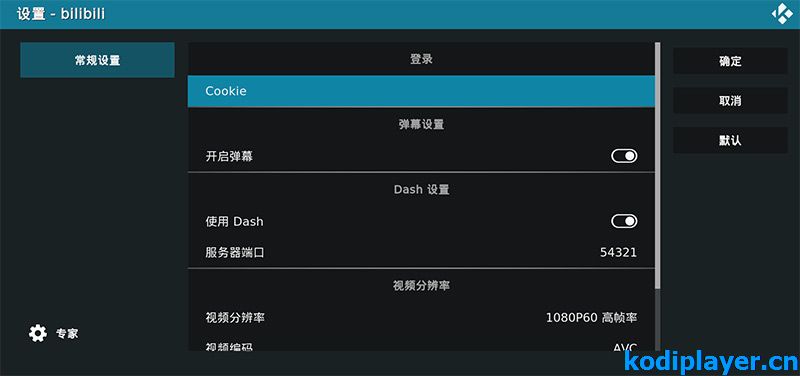Click the 使用 Dash setting label
Image resolution: width=800 pixels, height=376 pixels.
coord(234,221)
